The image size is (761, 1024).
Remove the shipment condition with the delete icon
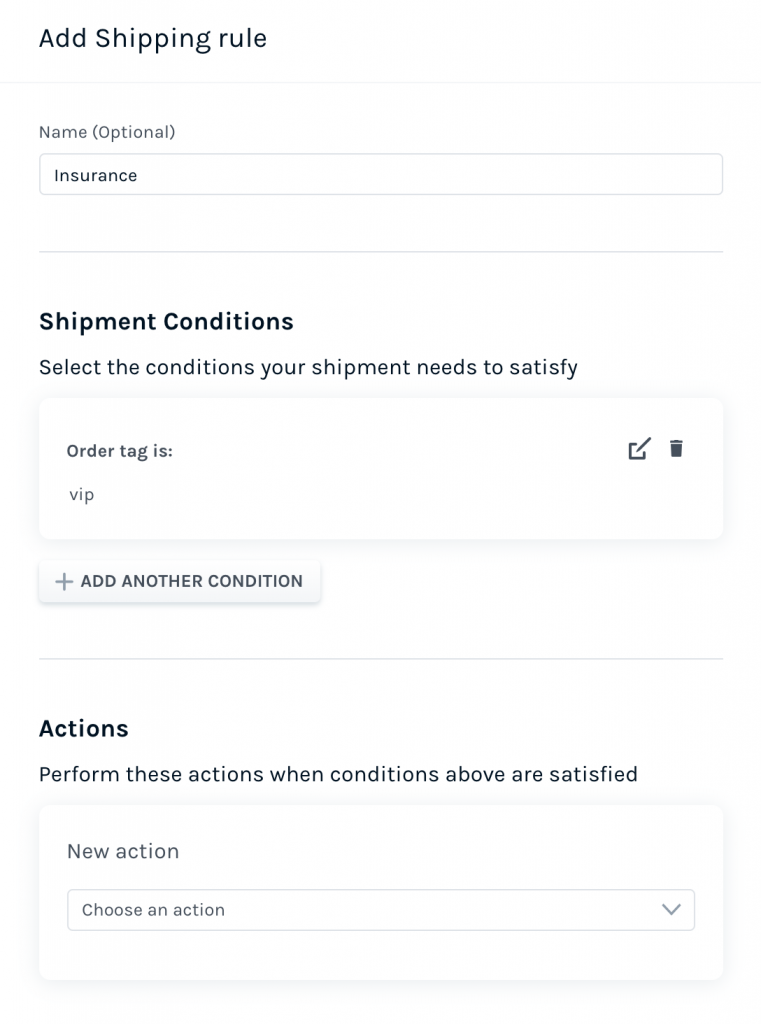676,449
